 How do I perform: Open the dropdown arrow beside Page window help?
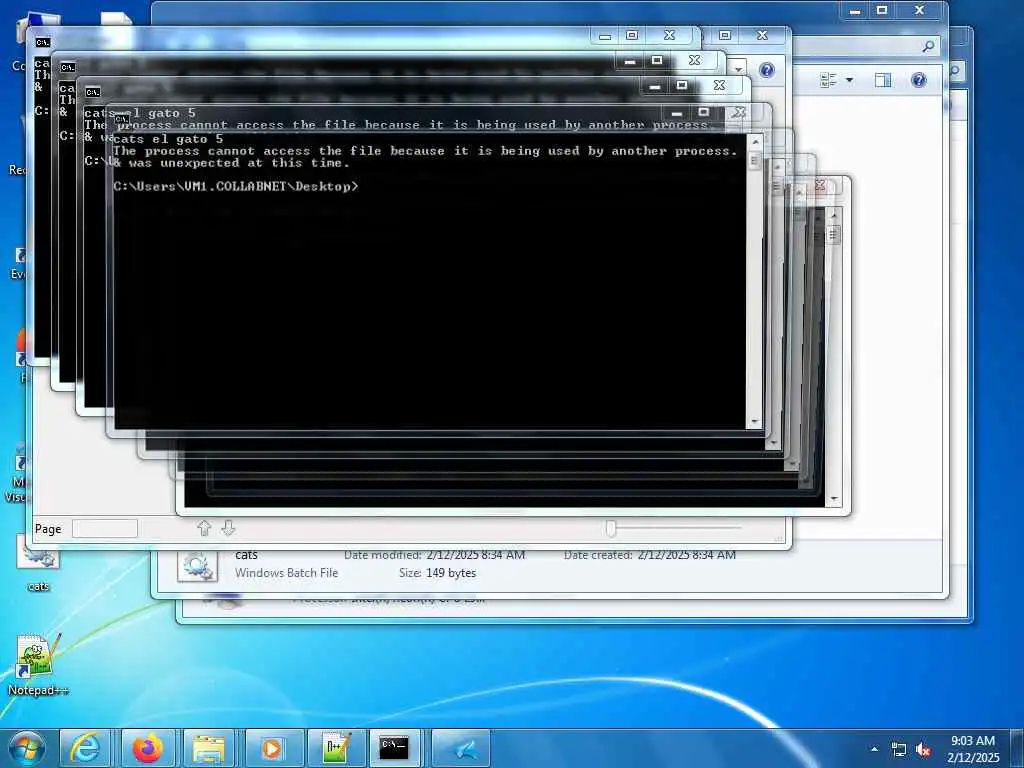point(739,68)
